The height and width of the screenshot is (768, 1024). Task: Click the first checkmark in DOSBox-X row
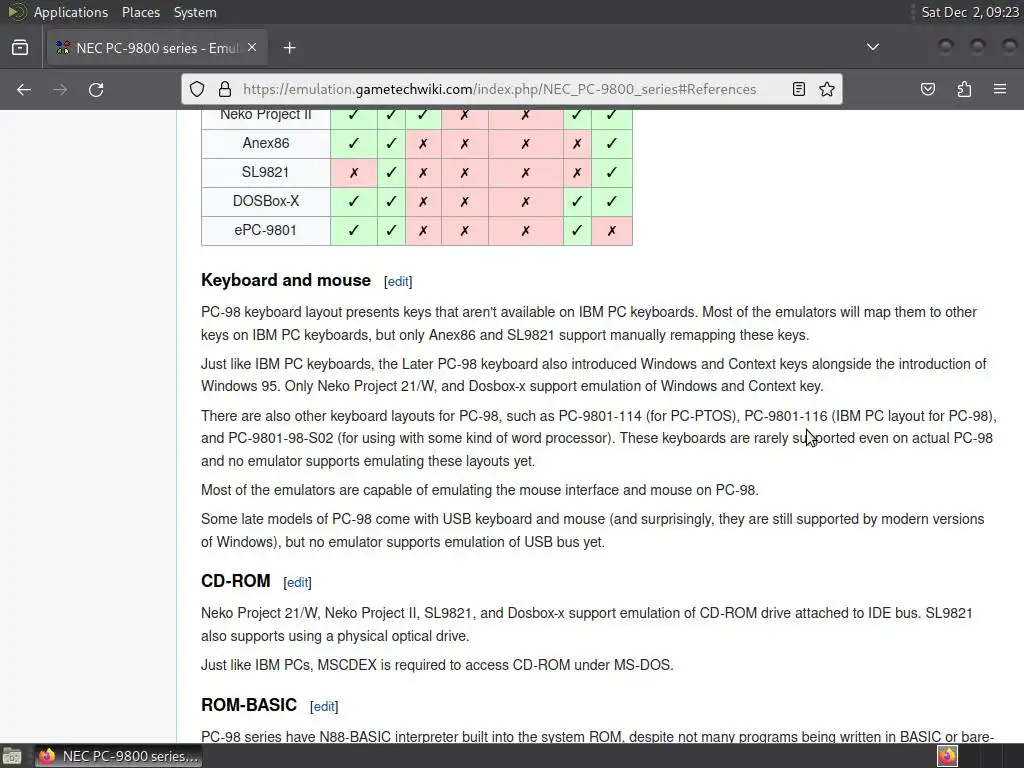pos(354,201)
